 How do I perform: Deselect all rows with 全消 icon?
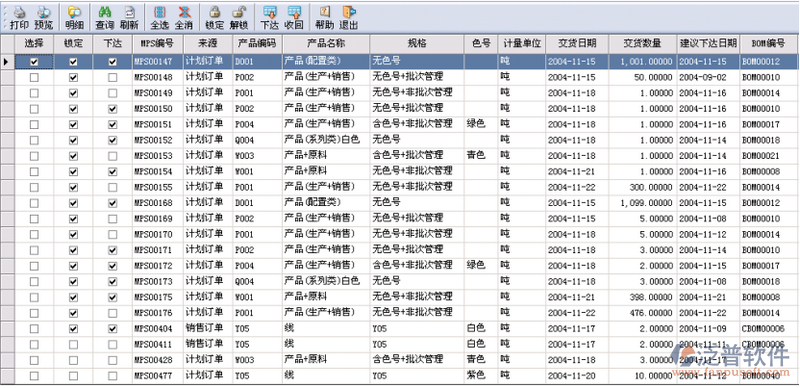[x=184, y=17]
